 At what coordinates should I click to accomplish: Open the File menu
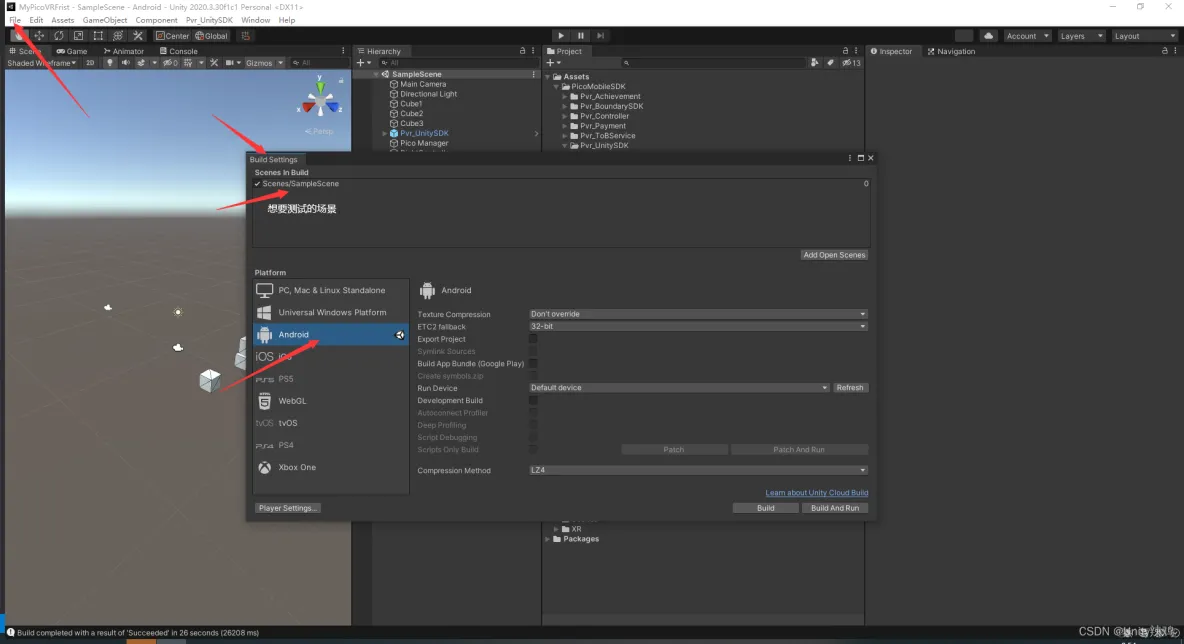click(x=14, y=20)
